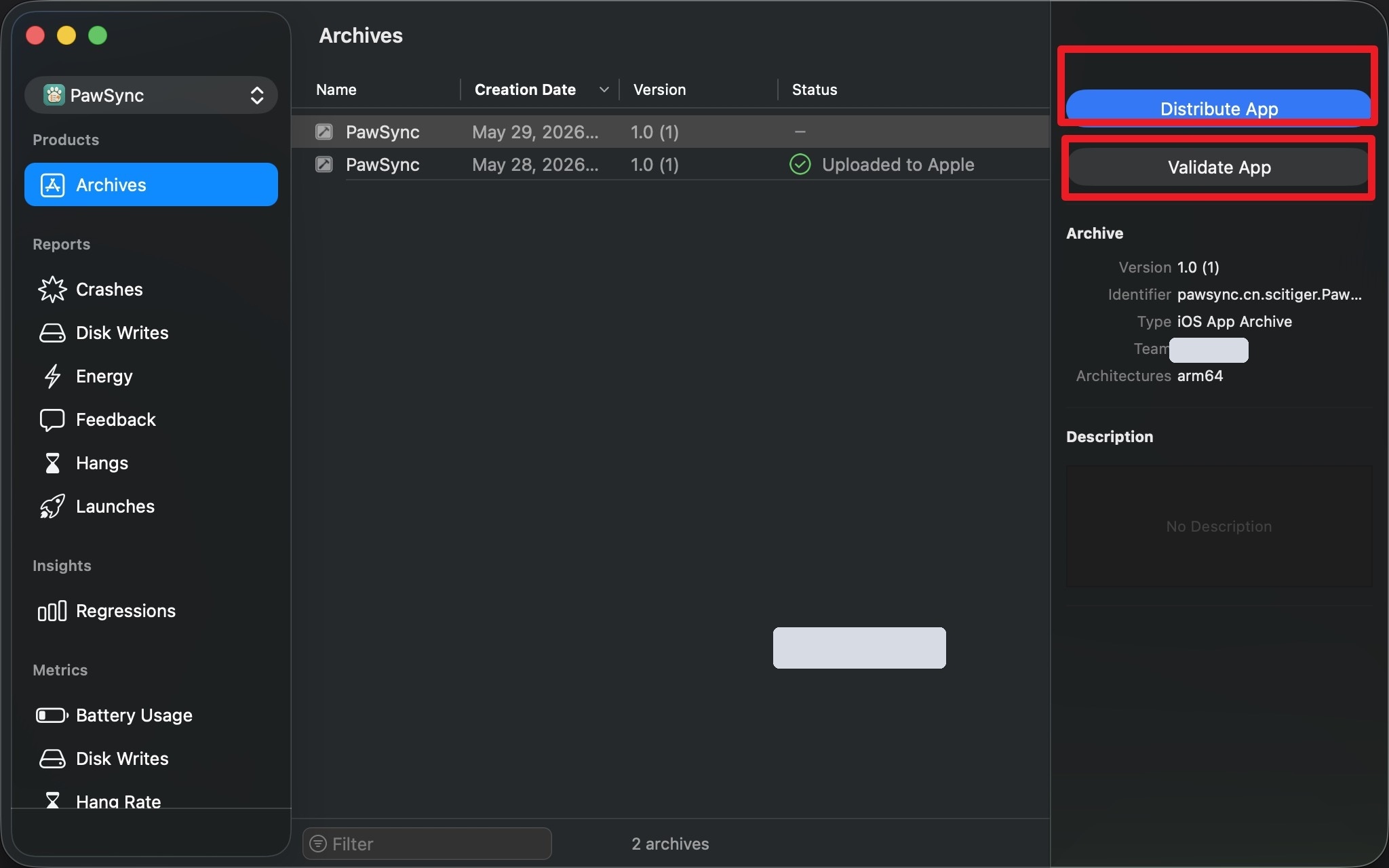This screenshot has height=868, width=1389.
Task: Click the May 29, 2026 creation date
Action: (x=535, y=132)
